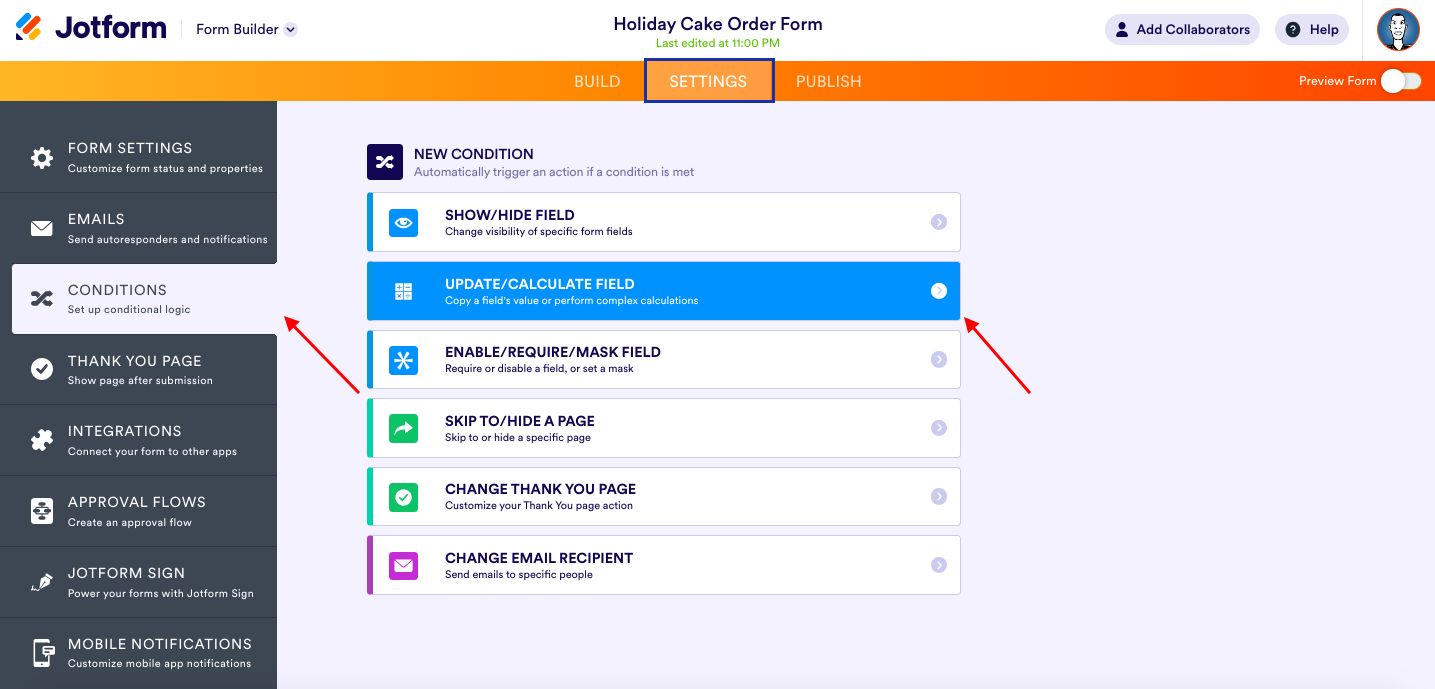This screenshot has width=1435, height=689.
Task: Expand the Show/Hide Field arrow
Action: click(x=938, y=222)
